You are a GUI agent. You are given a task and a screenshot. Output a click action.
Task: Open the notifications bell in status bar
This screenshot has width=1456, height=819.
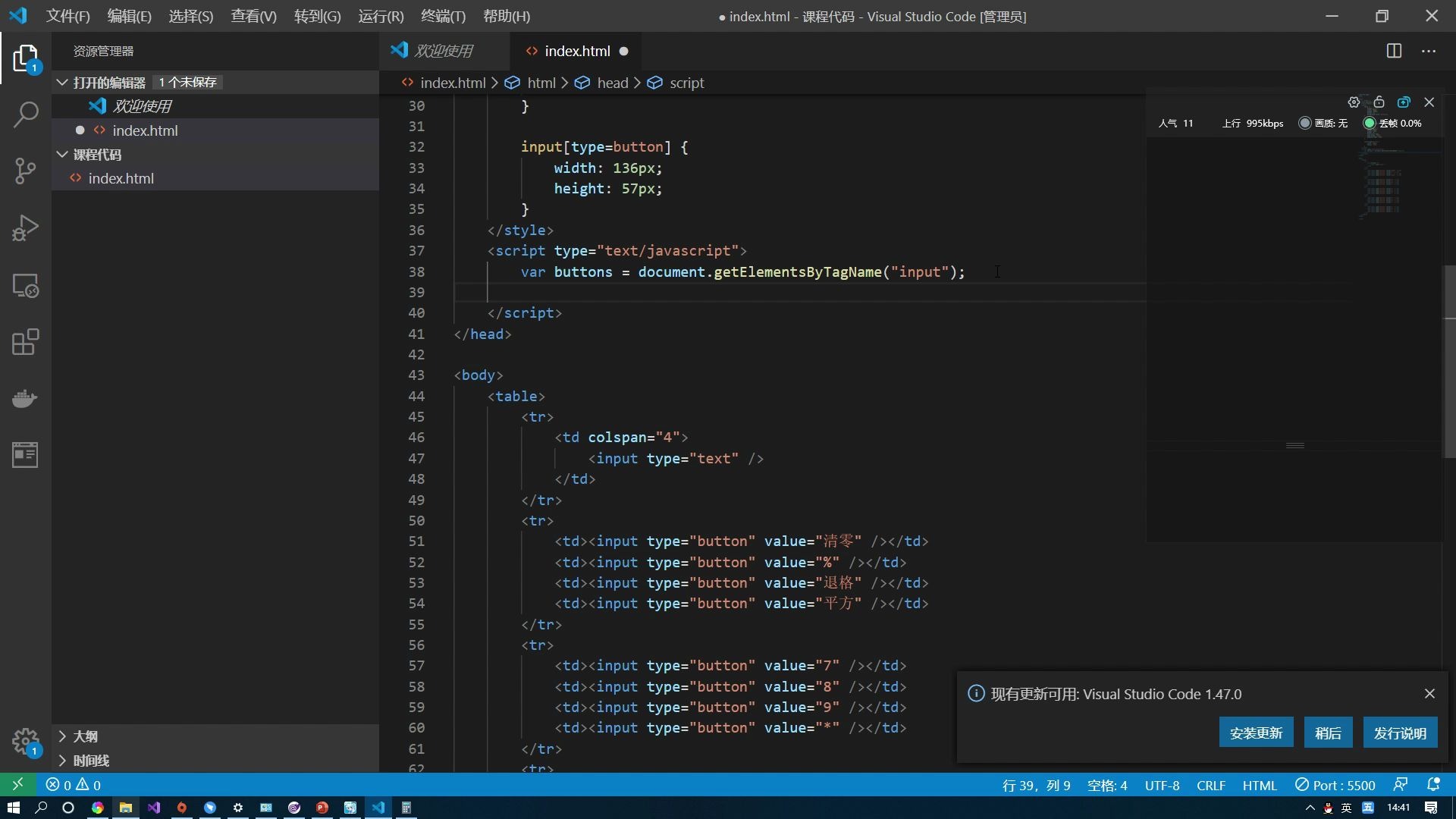coord(1433,785)
